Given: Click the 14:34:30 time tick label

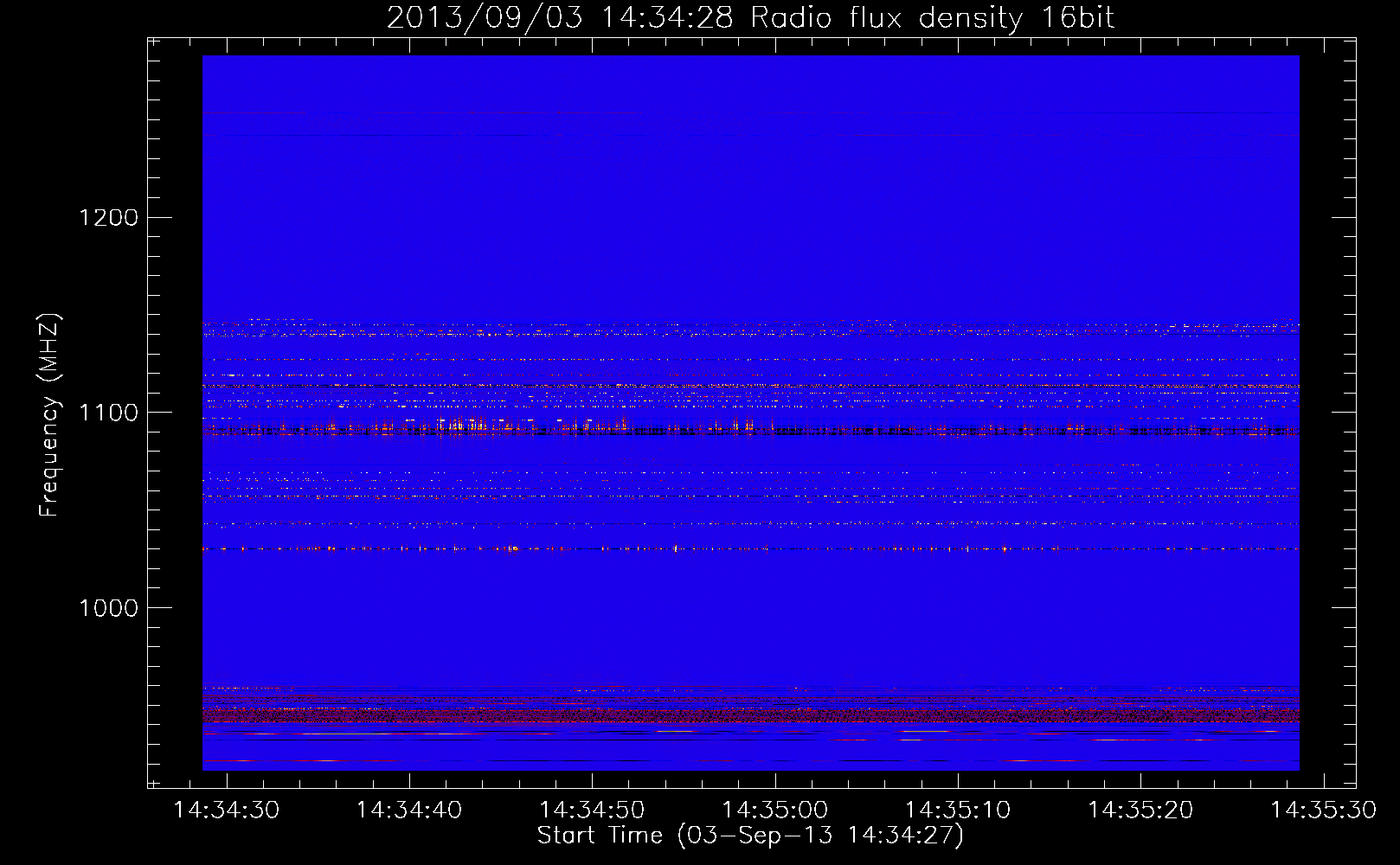Looking at the screenshot, I should tap(227, 811).
